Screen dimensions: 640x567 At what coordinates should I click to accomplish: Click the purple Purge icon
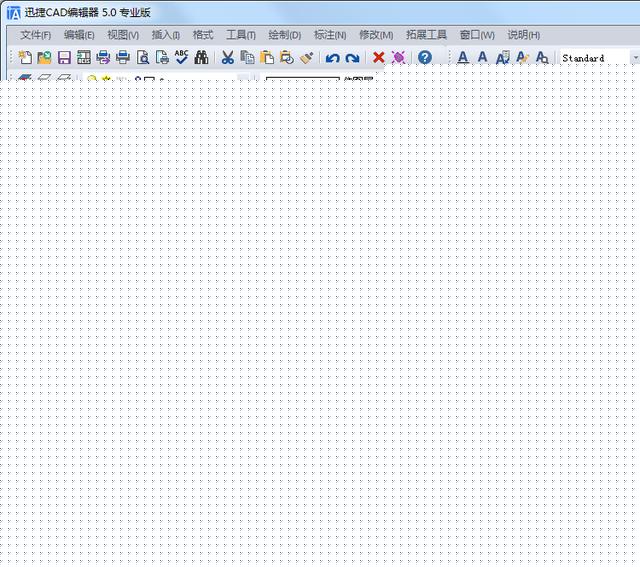pos(398,57)
